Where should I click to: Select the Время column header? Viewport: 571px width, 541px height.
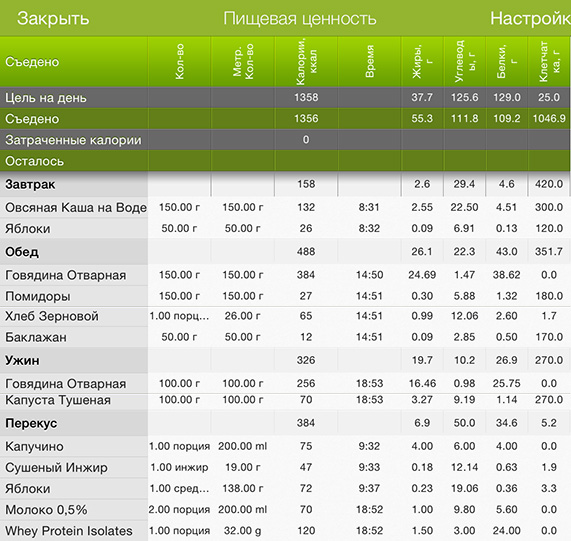[369, 62]
